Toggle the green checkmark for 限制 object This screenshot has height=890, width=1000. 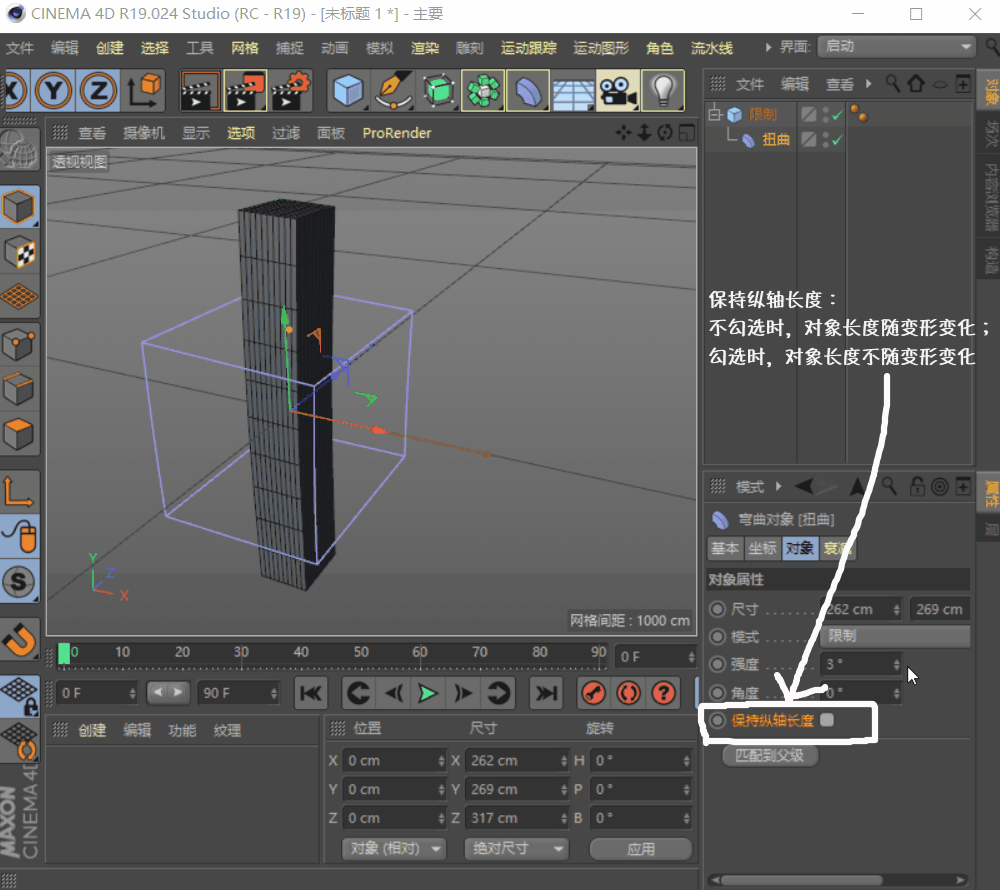click(837, 115)
